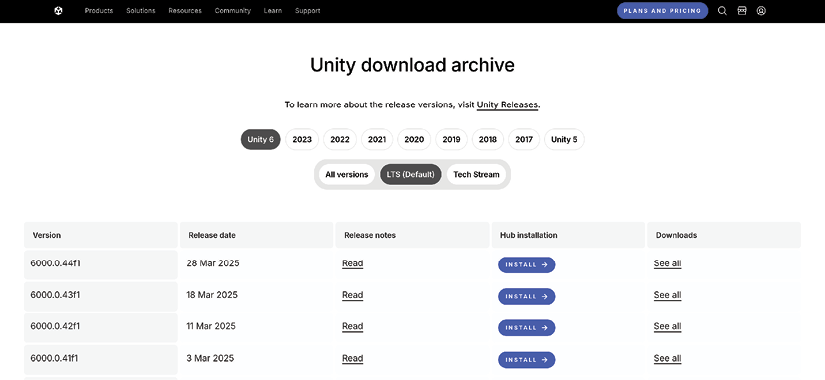Read release notes for 6000.0.43f1
The width and height of the screenshot is (825, 380).
pyautogui.click(x=353, y=295)
